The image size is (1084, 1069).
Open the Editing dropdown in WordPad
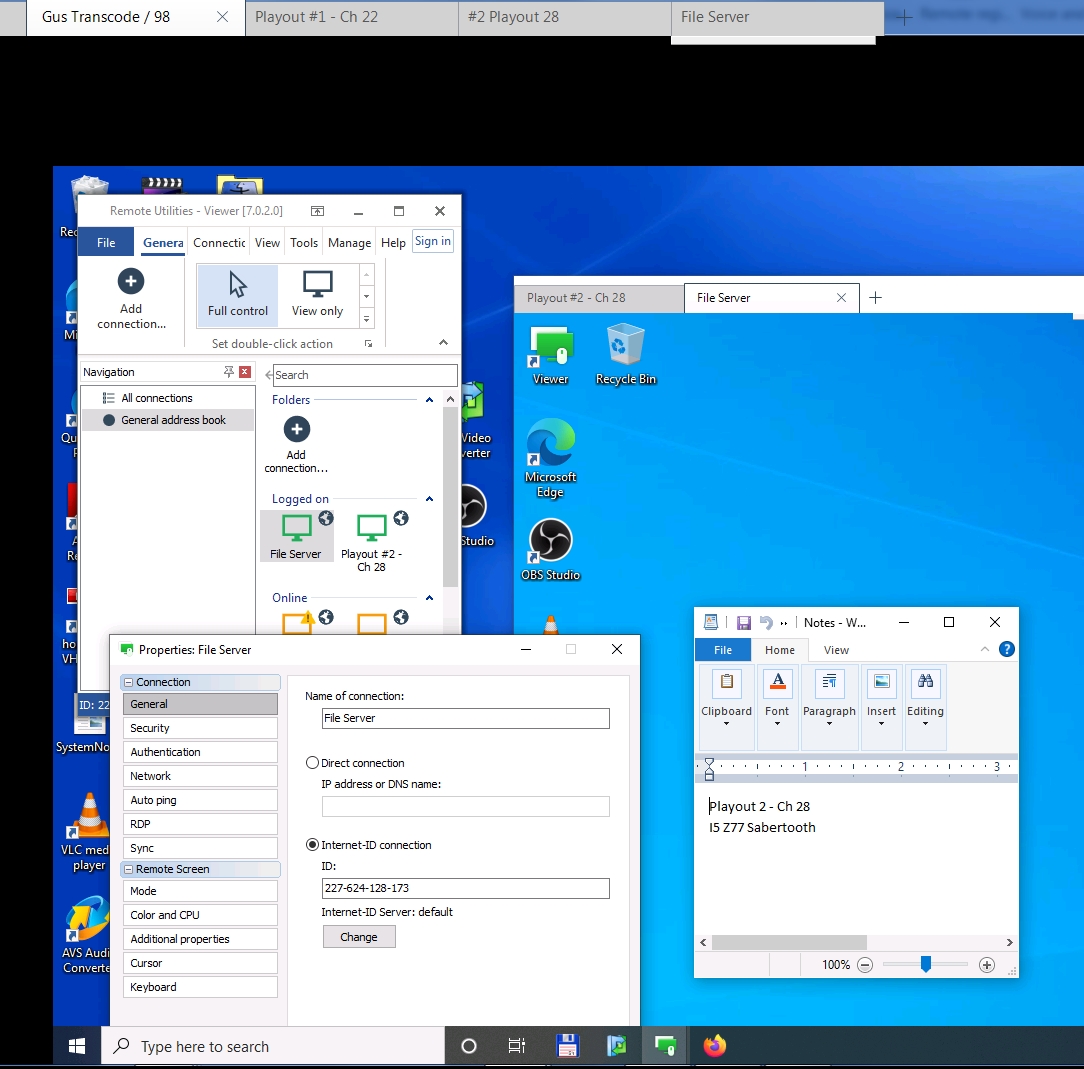[x=925, y=697]
